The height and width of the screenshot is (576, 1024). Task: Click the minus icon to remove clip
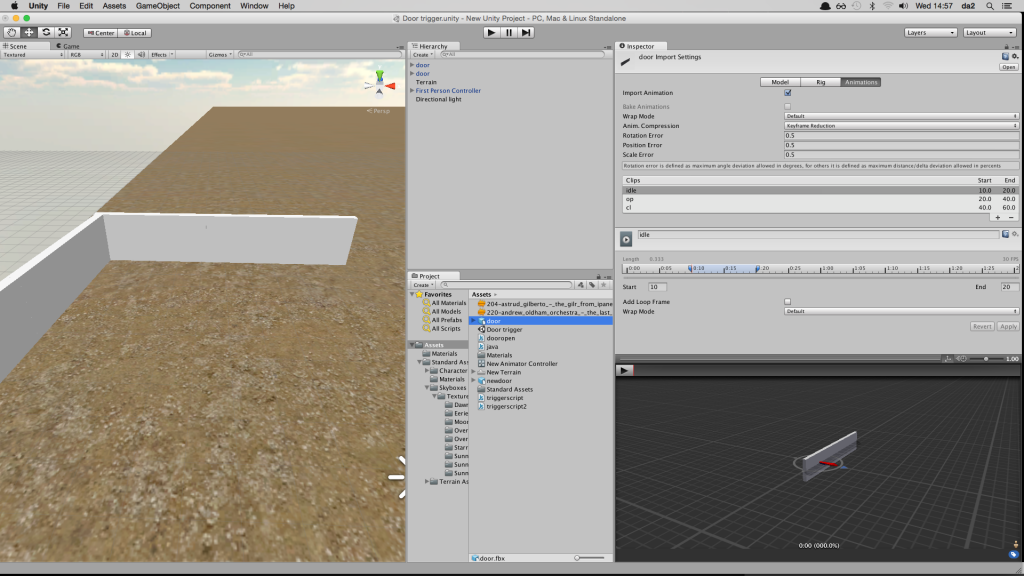1010,217
